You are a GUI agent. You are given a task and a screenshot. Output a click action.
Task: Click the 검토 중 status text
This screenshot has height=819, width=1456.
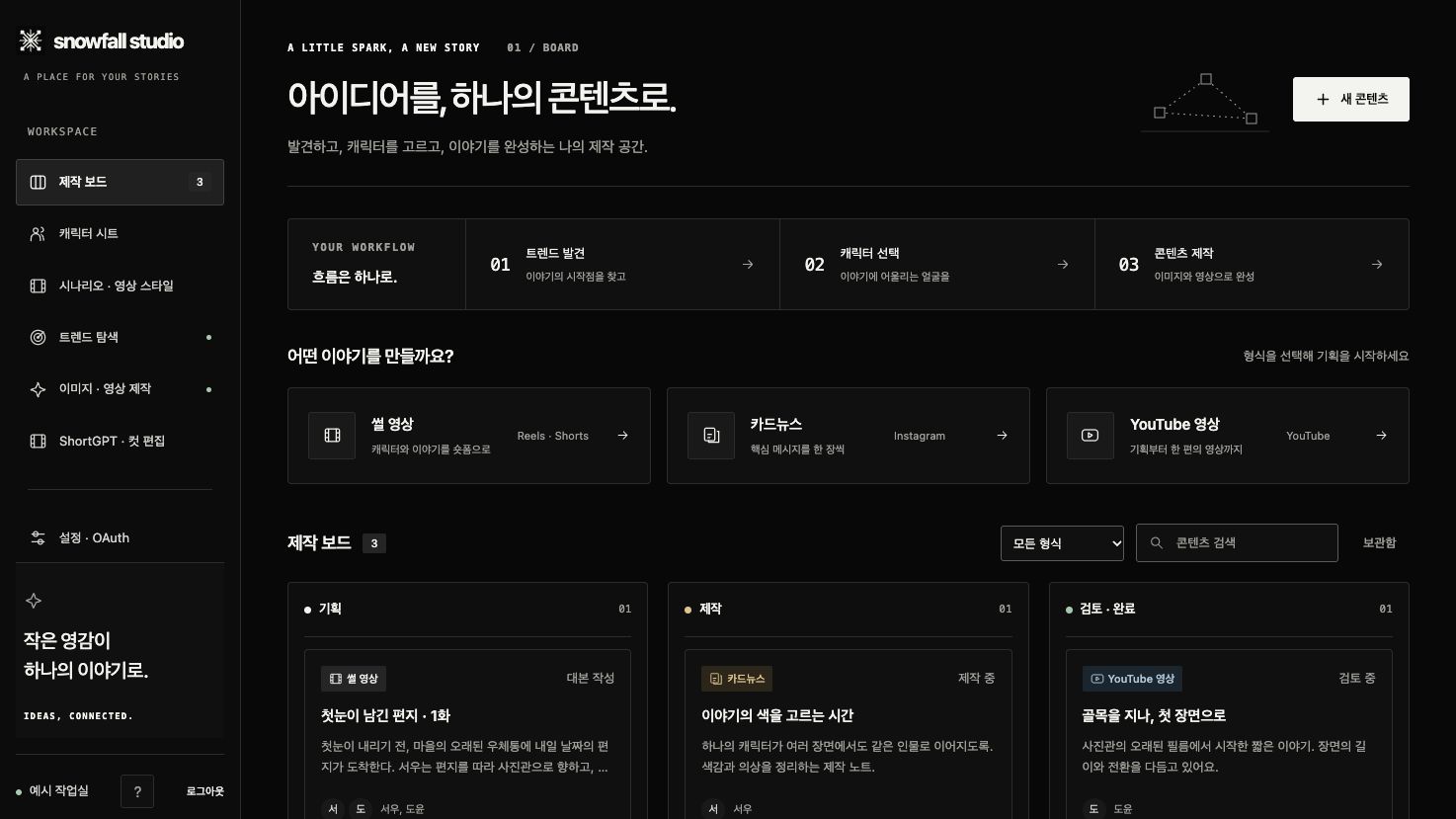click(x=1356, y=679)
